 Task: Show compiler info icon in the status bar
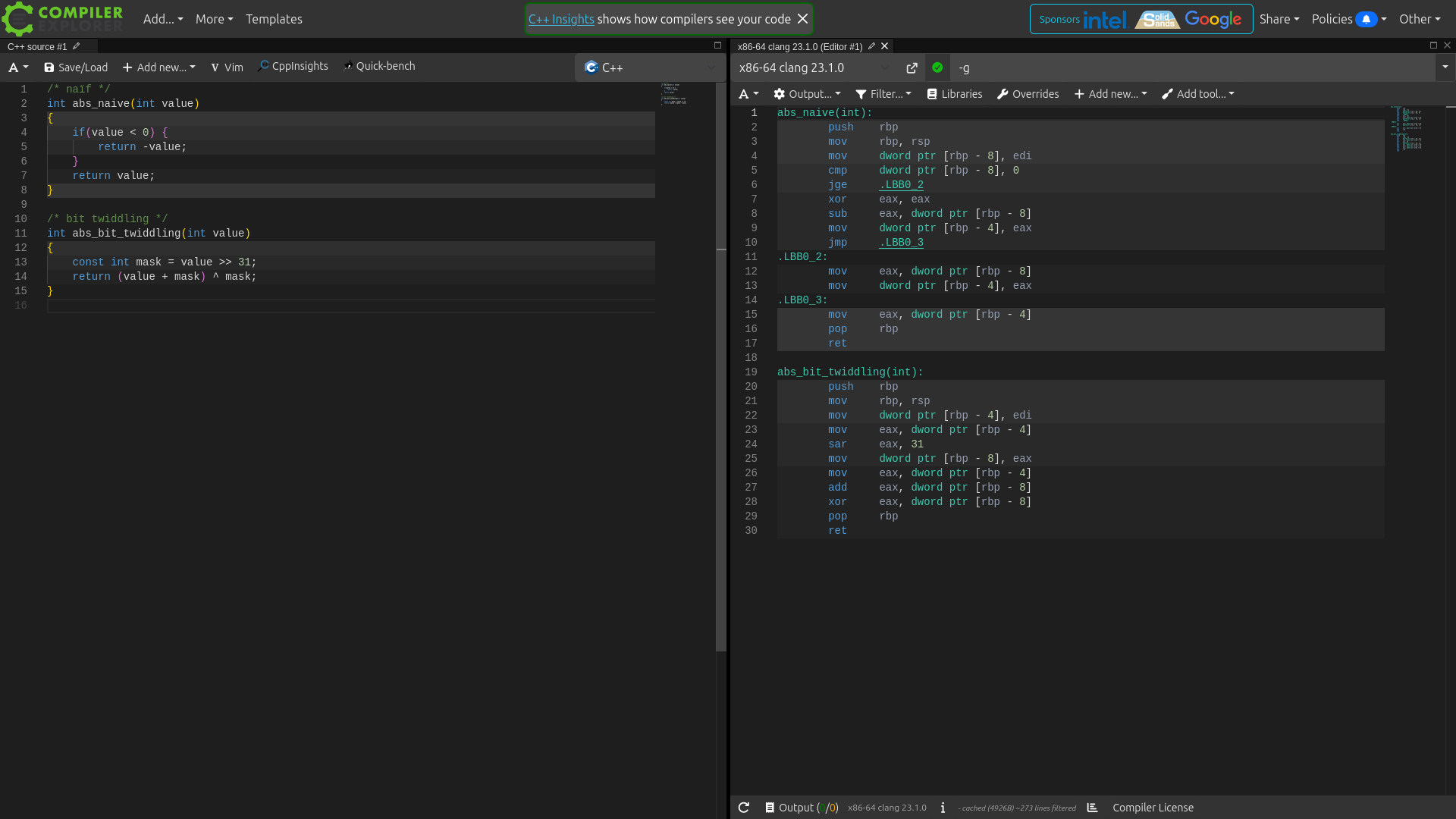click(943, 808)
